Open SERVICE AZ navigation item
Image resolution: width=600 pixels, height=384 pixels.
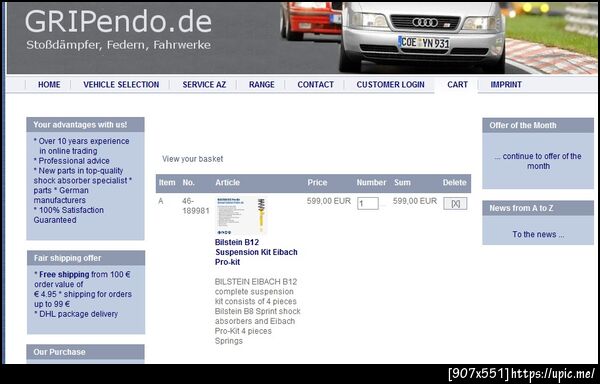(204, 85)
